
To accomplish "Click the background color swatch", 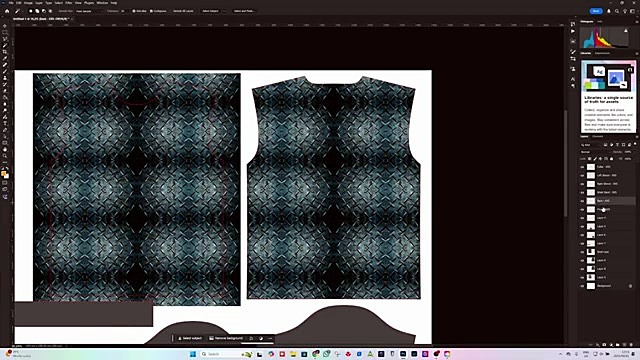I will tap(6, 176).
